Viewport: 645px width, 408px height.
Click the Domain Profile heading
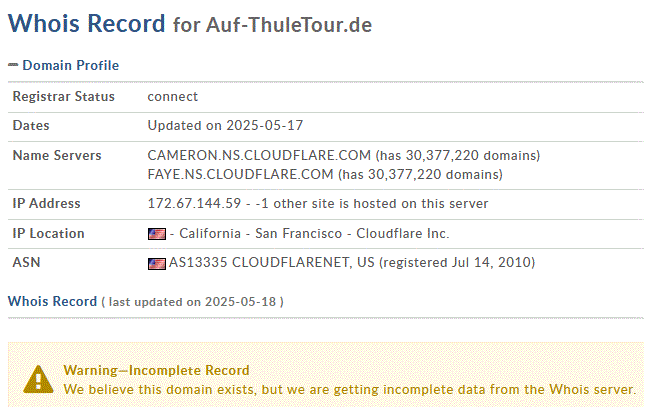pos(70,65)
